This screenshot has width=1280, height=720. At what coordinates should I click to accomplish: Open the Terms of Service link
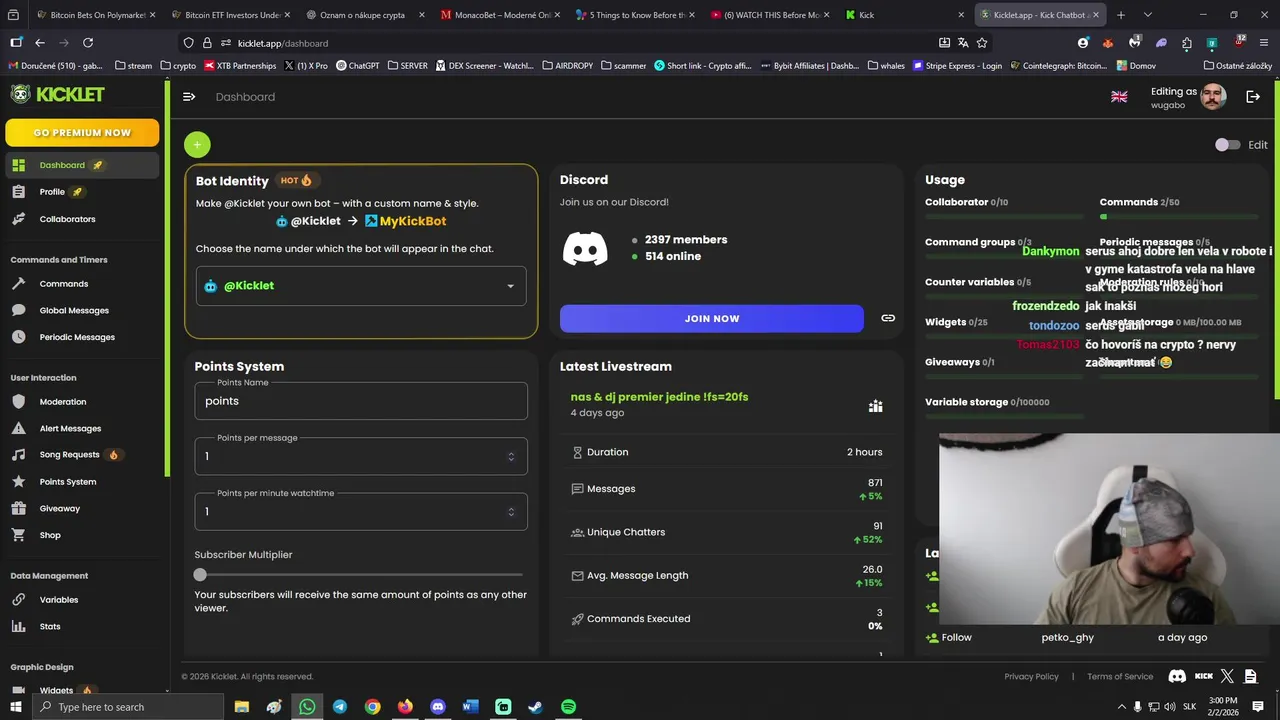[x=1120, y=677]
